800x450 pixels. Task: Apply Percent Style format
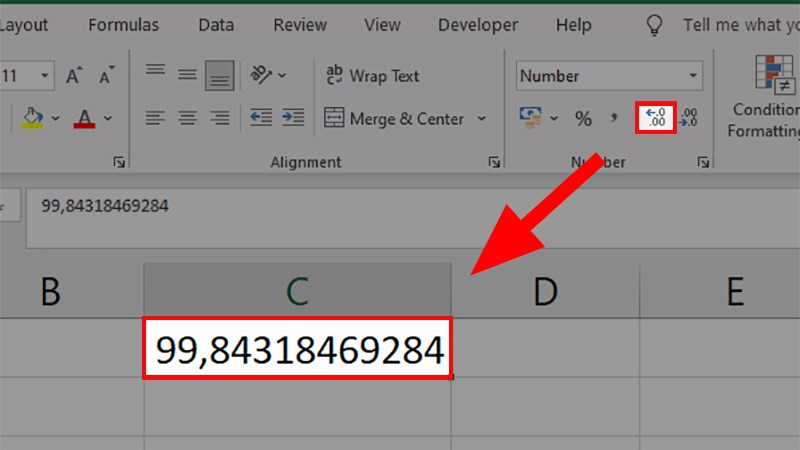click(x=583, y=119)
